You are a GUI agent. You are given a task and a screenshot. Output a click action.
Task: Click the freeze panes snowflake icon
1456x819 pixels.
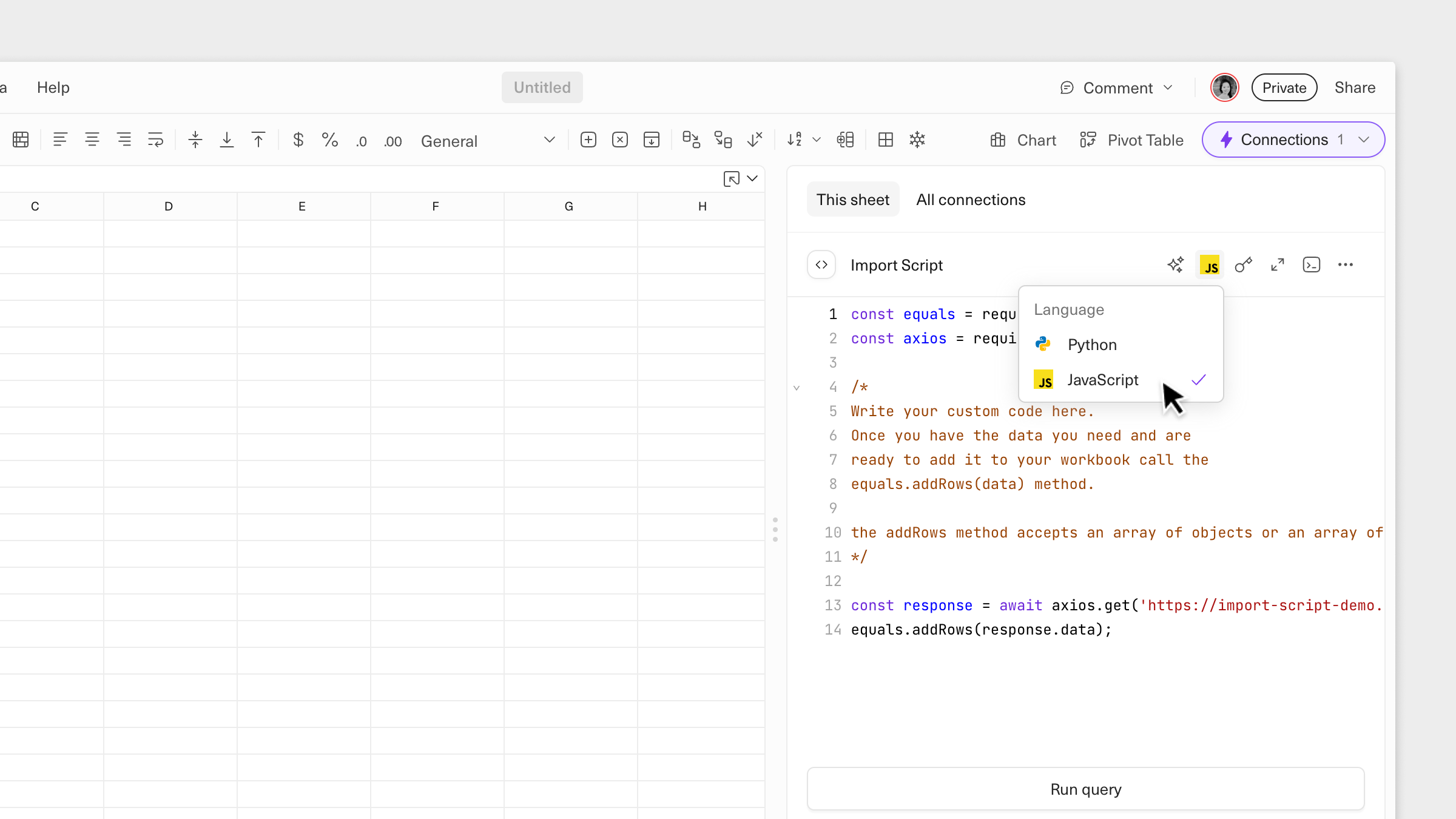point(917,140)
